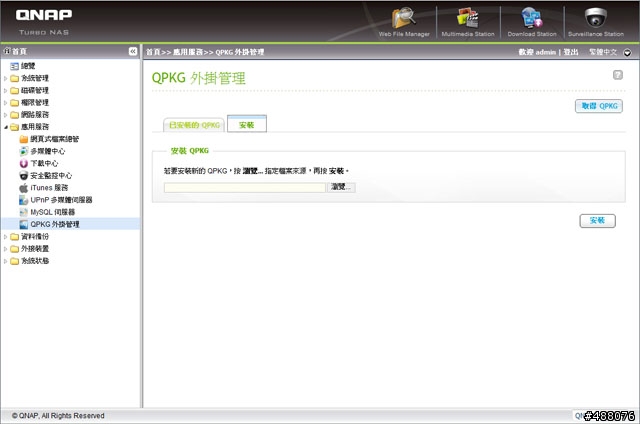Open MySQL 伺服器 icon
Screen dimensions: 640x424
(24, 212)
